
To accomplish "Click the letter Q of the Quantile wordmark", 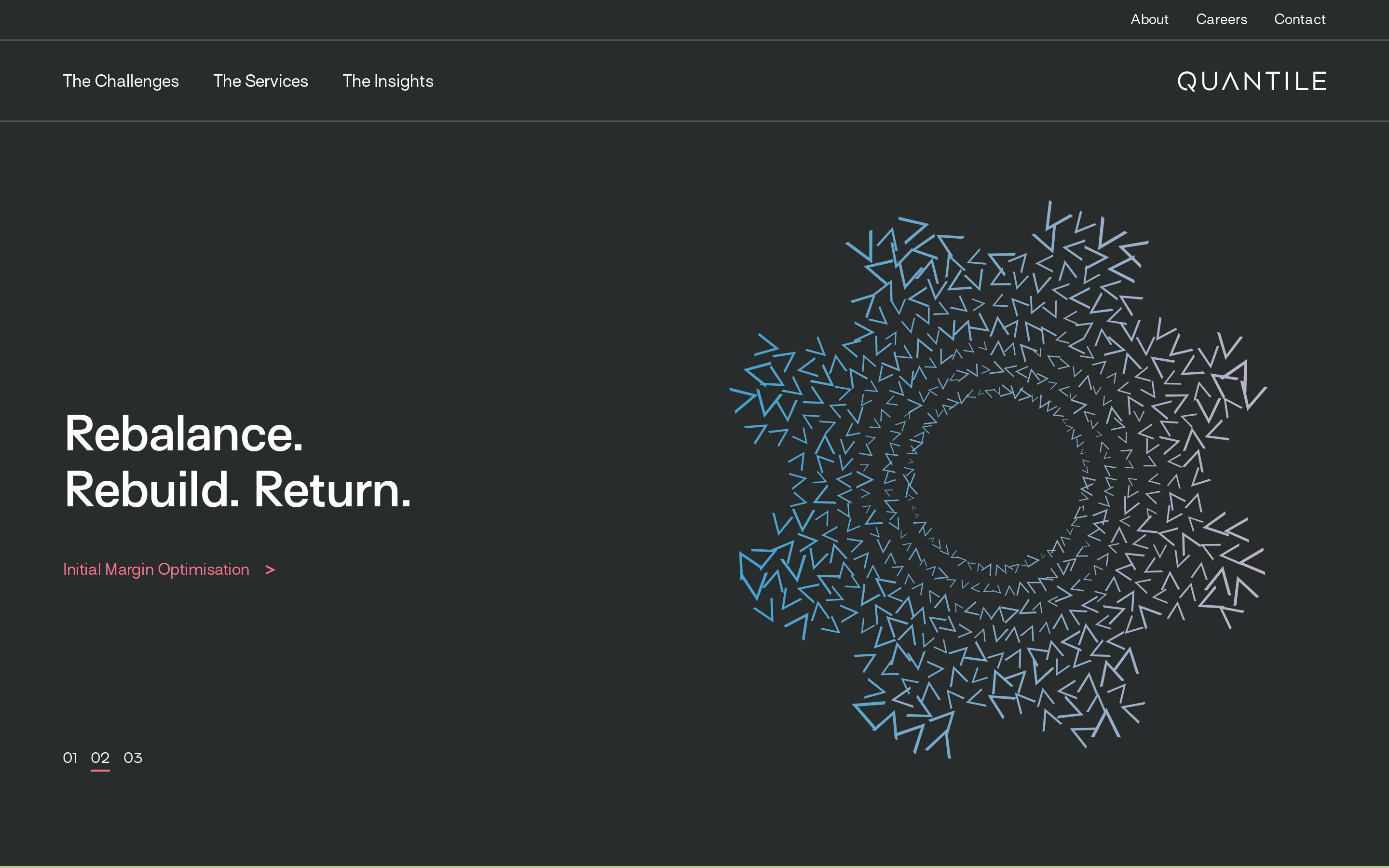I will 1187,81.
